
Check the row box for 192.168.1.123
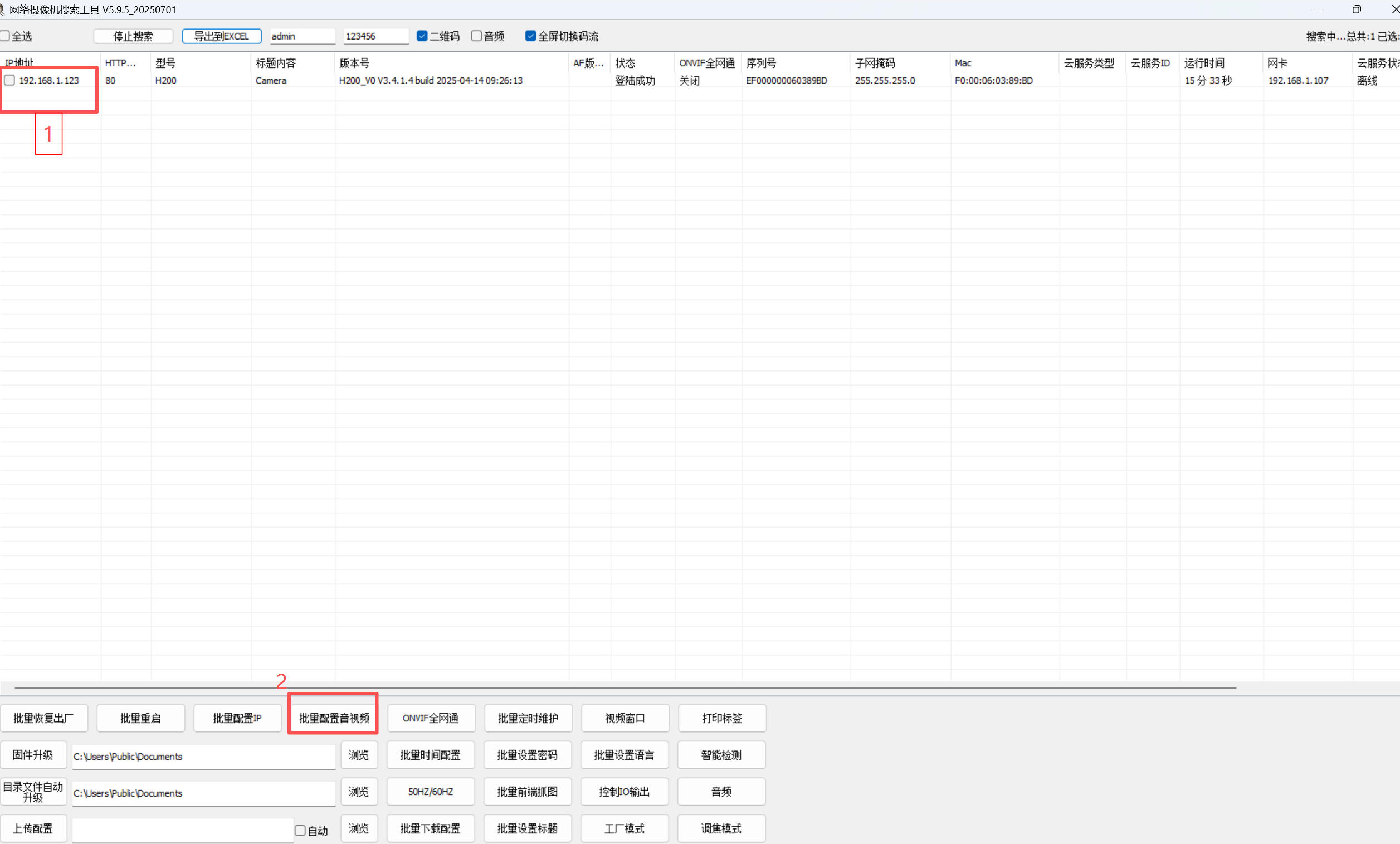click(x=9, y=80)
